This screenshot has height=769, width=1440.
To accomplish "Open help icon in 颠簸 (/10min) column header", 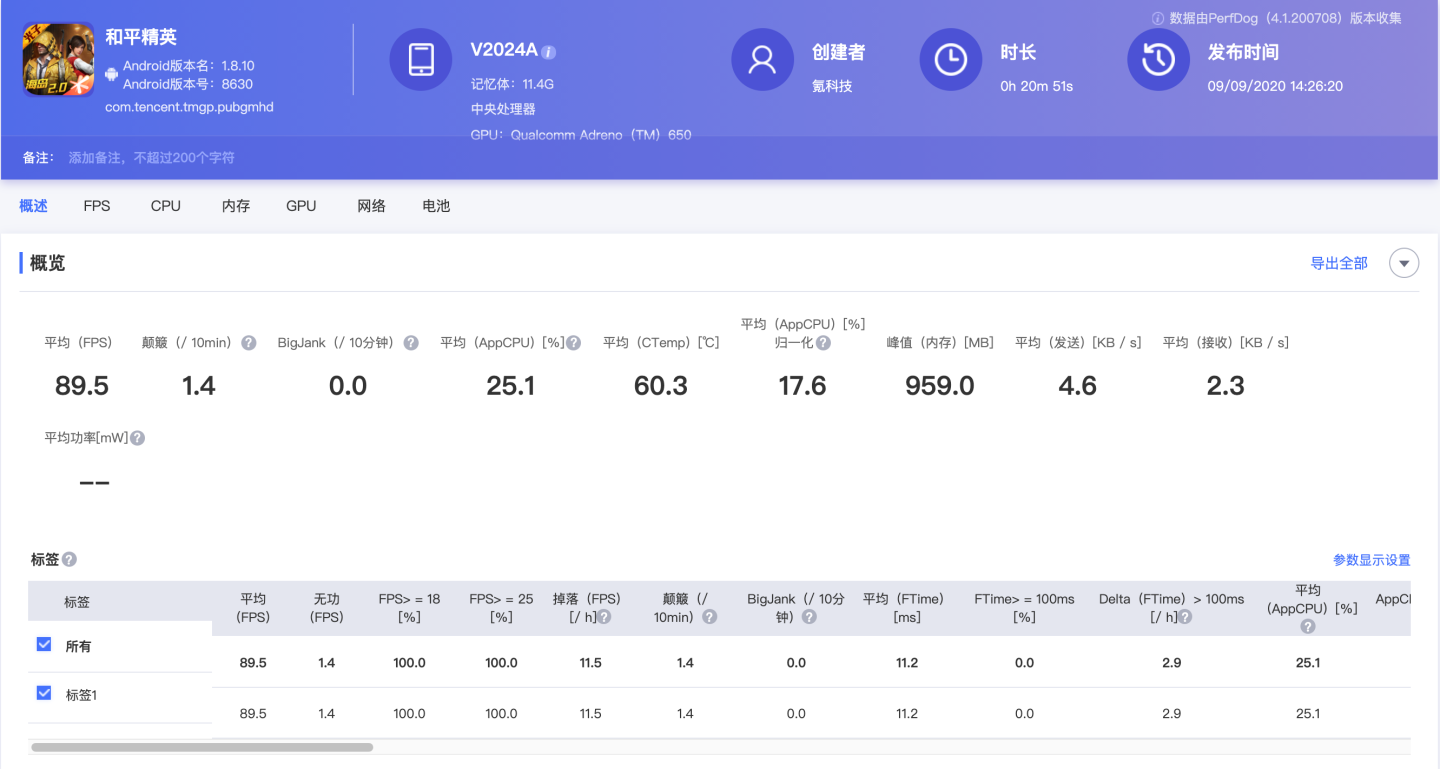I will point(709,617).
